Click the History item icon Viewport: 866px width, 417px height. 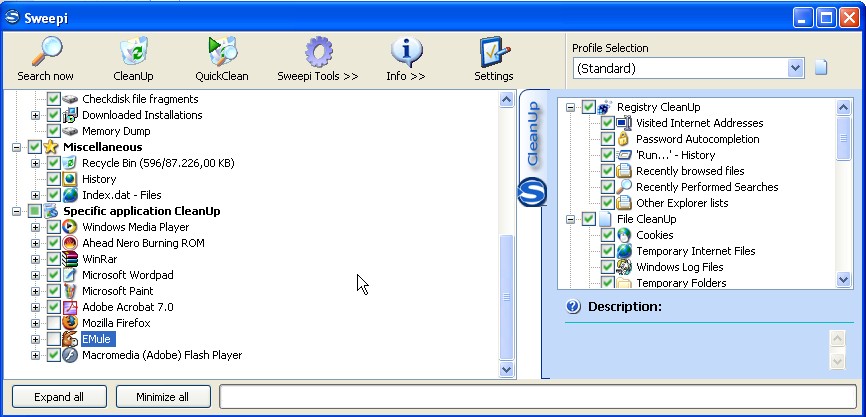[70, 179]
